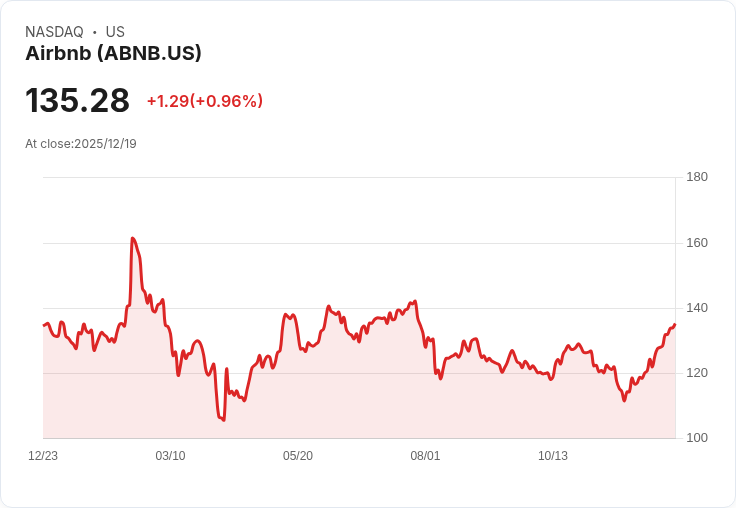This screenshot has height=508, width=736.
Task: Click the 08/01 date label on axis
Action: pos(425,456)
